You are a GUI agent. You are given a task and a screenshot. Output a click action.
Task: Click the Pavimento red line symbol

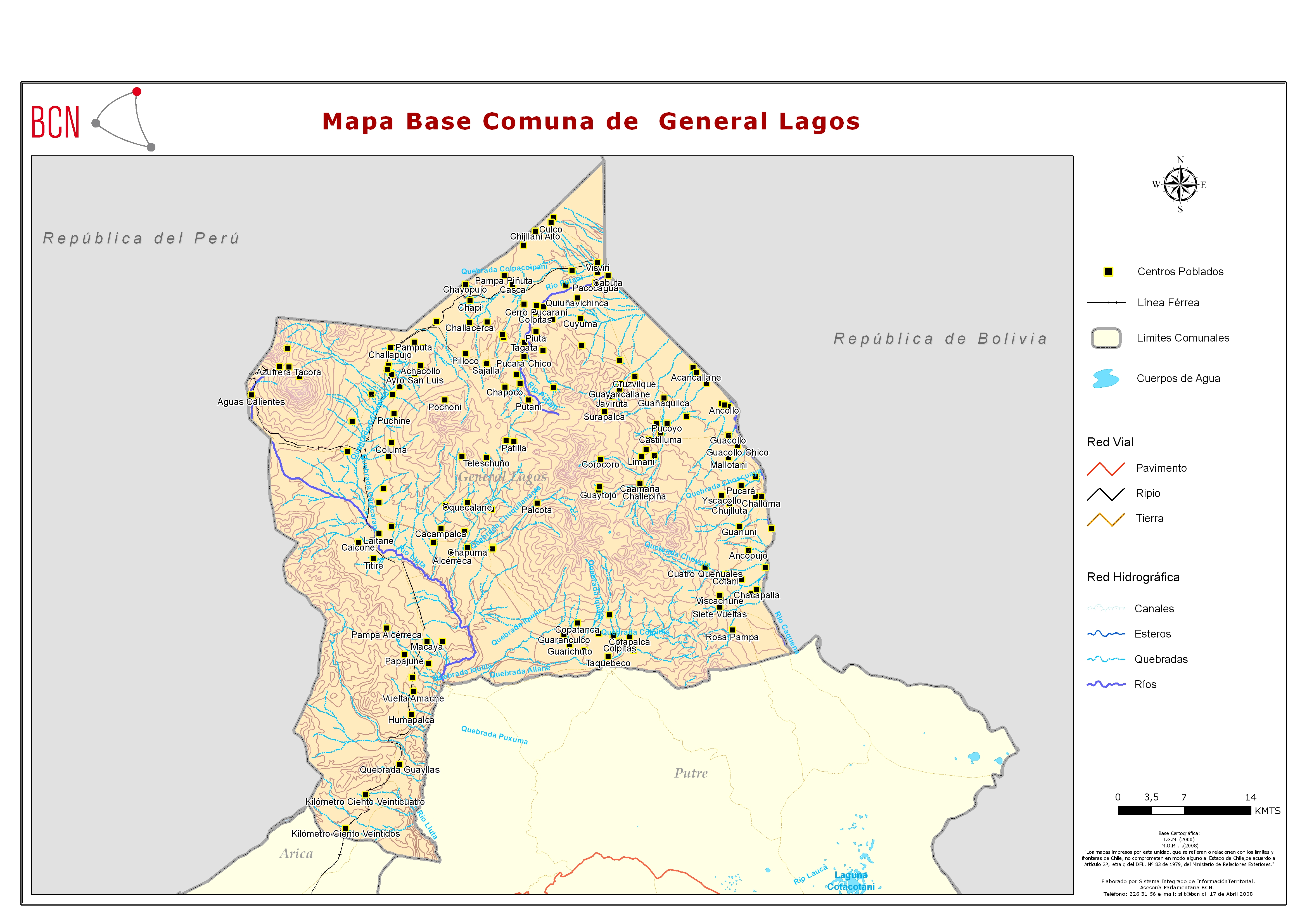point(1106,468)
